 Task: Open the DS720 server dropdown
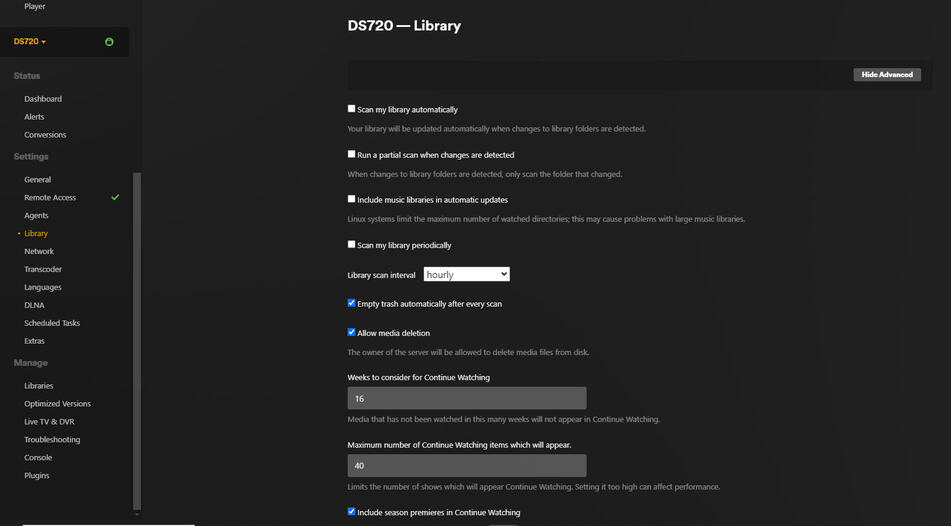30,41
